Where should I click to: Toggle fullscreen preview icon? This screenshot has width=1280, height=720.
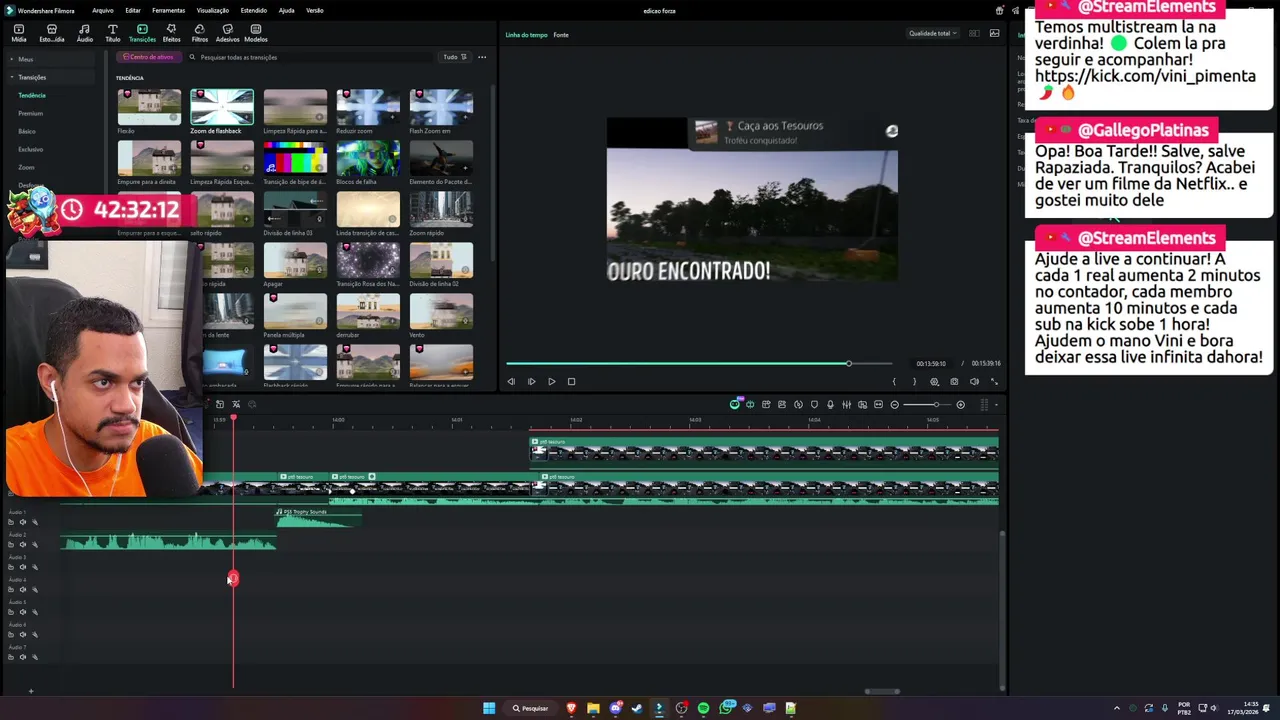point(994,381)
